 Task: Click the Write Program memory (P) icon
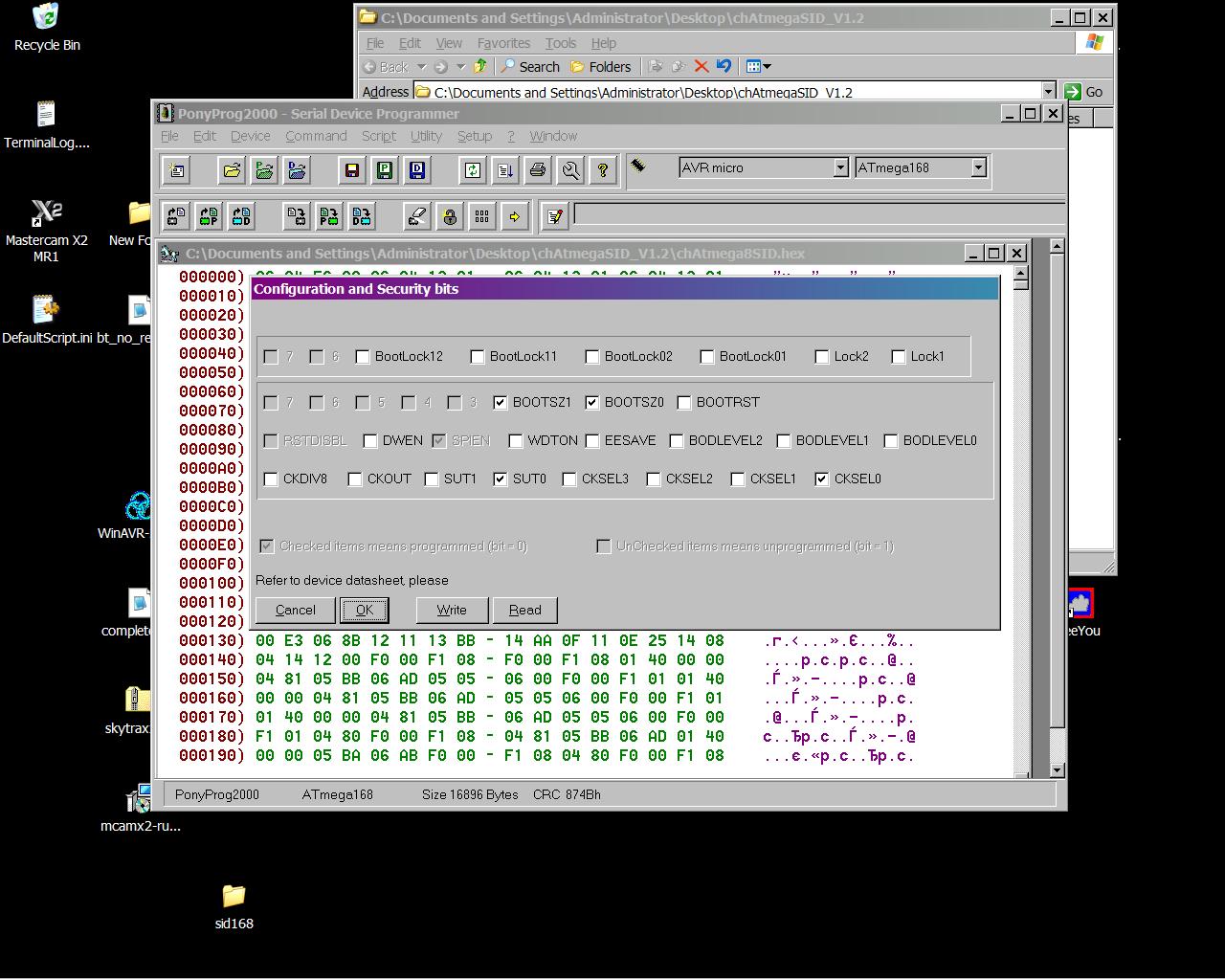click(x=329, y=216)
